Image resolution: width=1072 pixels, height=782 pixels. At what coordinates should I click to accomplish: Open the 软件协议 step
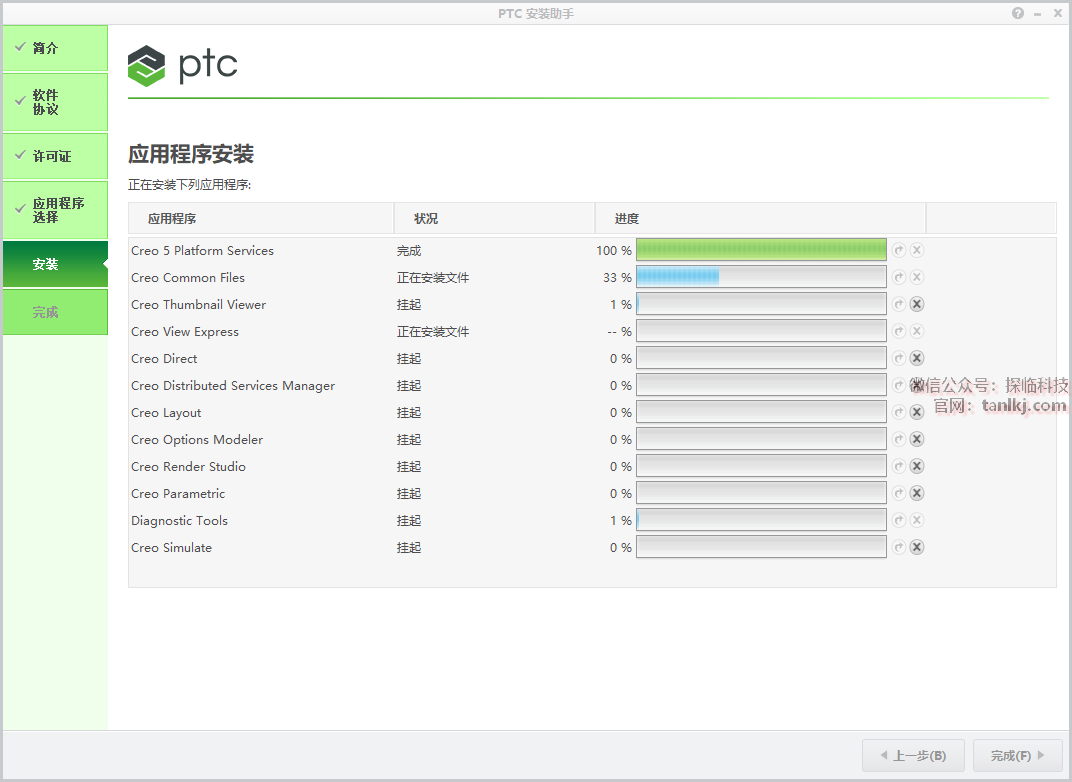pyautogui.click(x=55, y=102)
